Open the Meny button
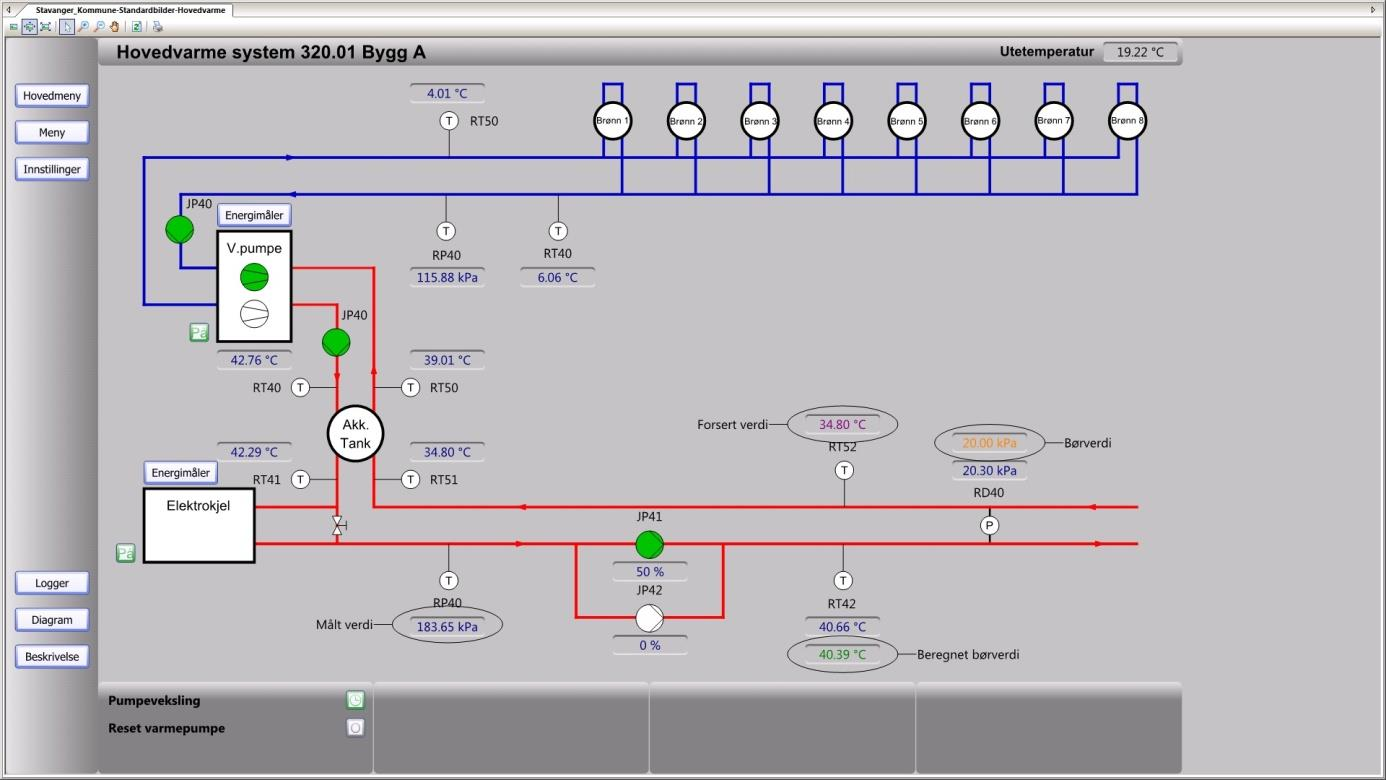This screenshot has height=780, width=1386. 52,132
